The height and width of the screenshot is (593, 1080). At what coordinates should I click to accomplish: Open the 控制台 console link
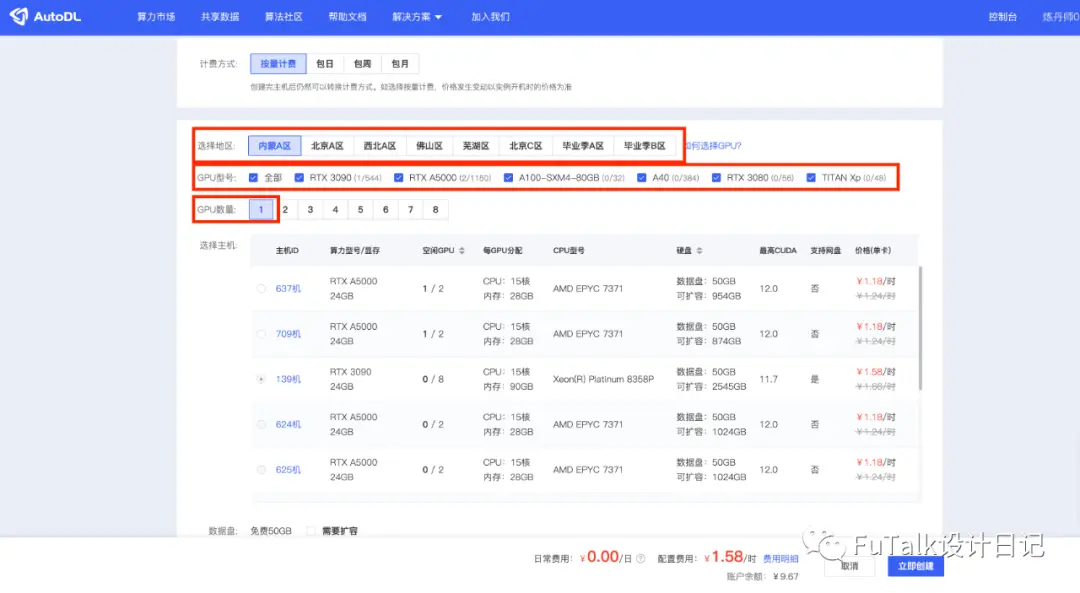pos(1002,17)
